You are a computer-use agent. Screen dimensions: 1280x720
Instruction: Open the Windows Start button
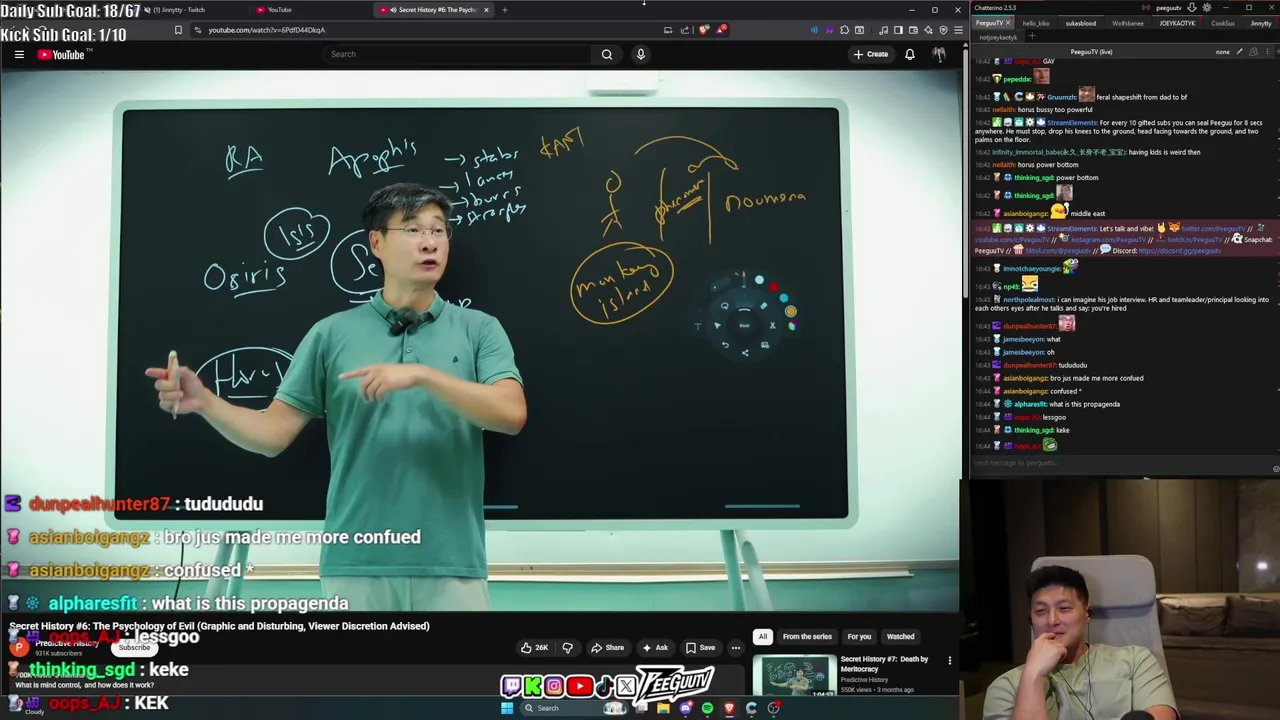[507, 708]
